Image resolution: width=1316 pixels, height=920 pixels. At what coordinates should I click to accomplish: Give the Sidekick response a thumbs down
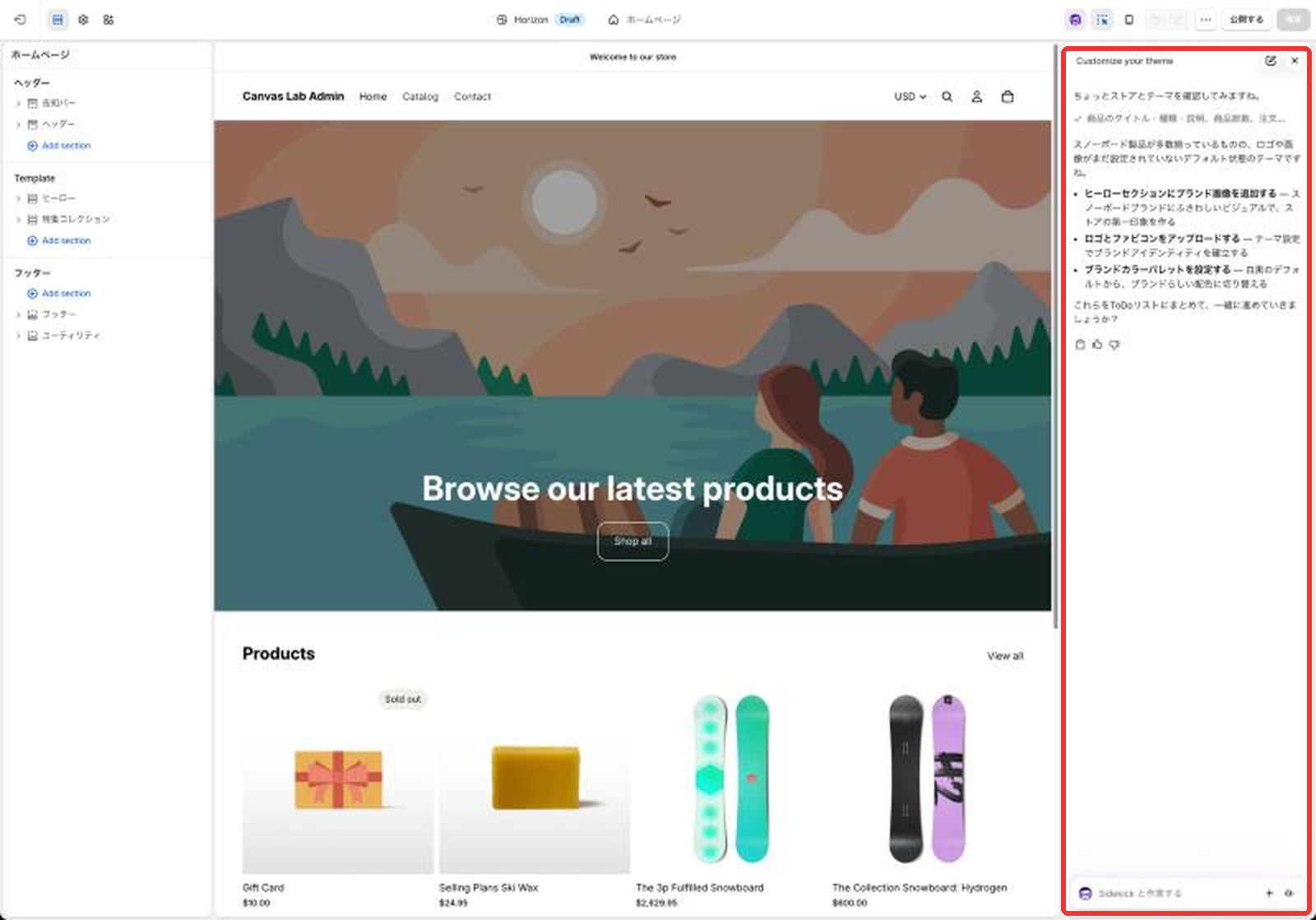1114,345
